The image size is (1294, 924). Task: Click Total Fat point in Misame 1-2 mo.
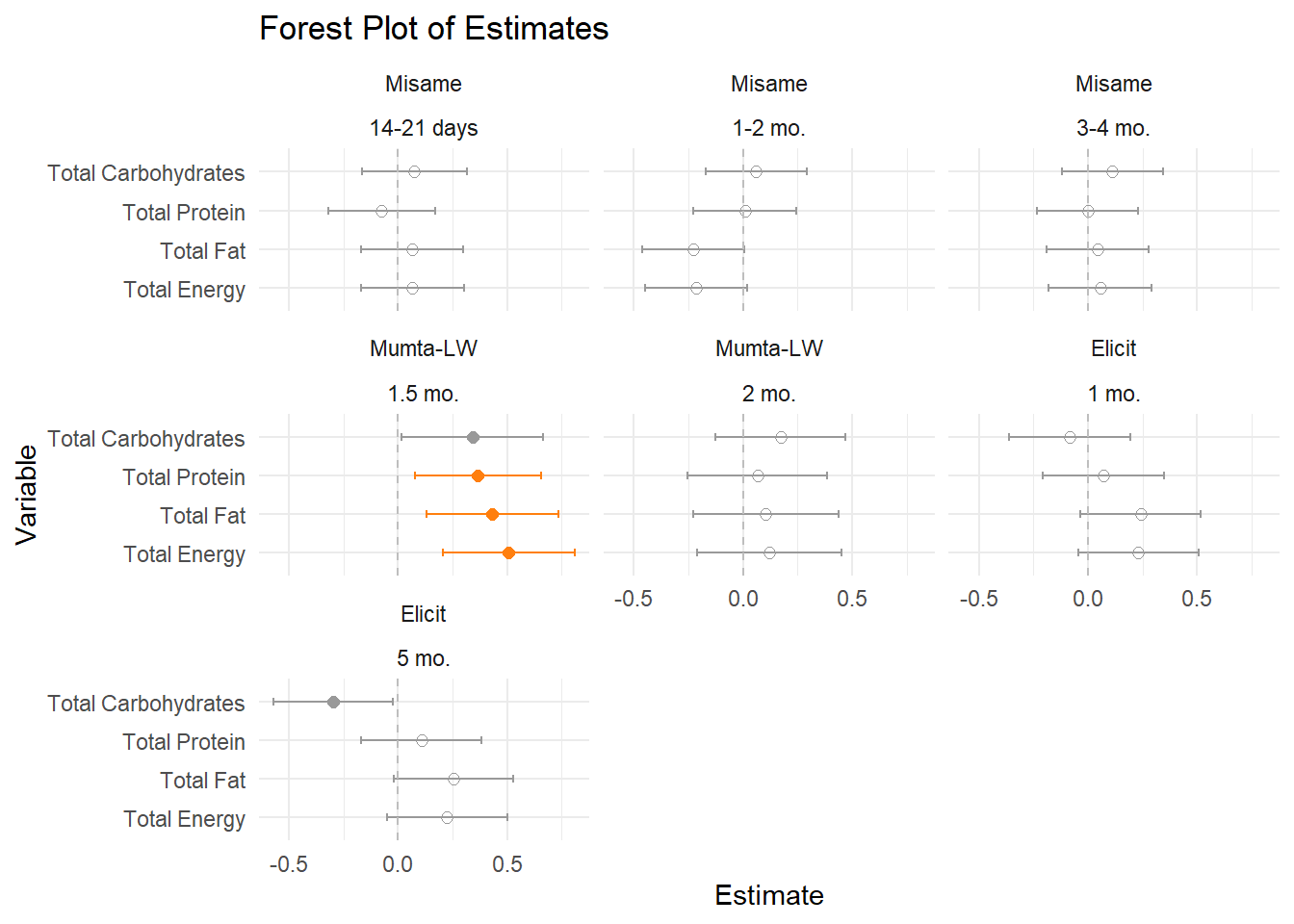pyautogui.click(x=693, y=250)
